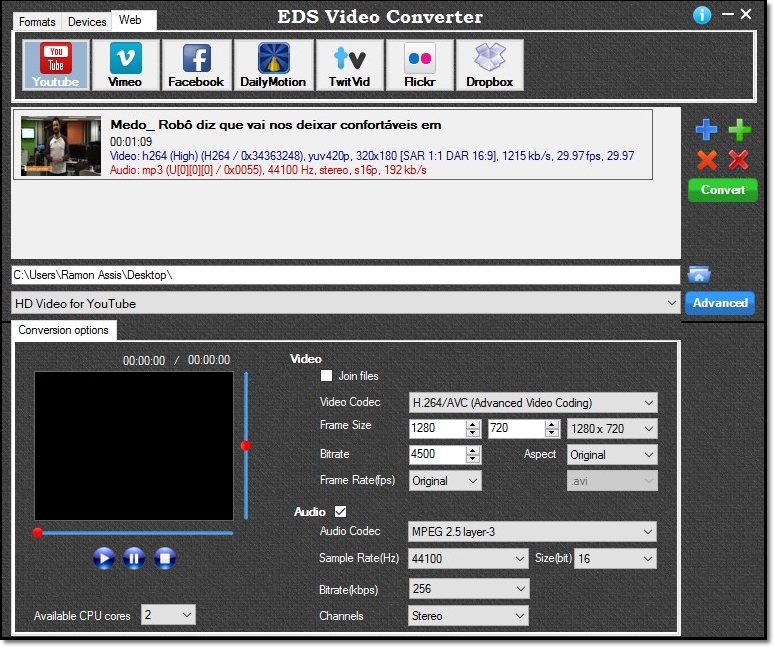Uncheck the Audio enable checkbox
The image size is (775, 648).
341,511
